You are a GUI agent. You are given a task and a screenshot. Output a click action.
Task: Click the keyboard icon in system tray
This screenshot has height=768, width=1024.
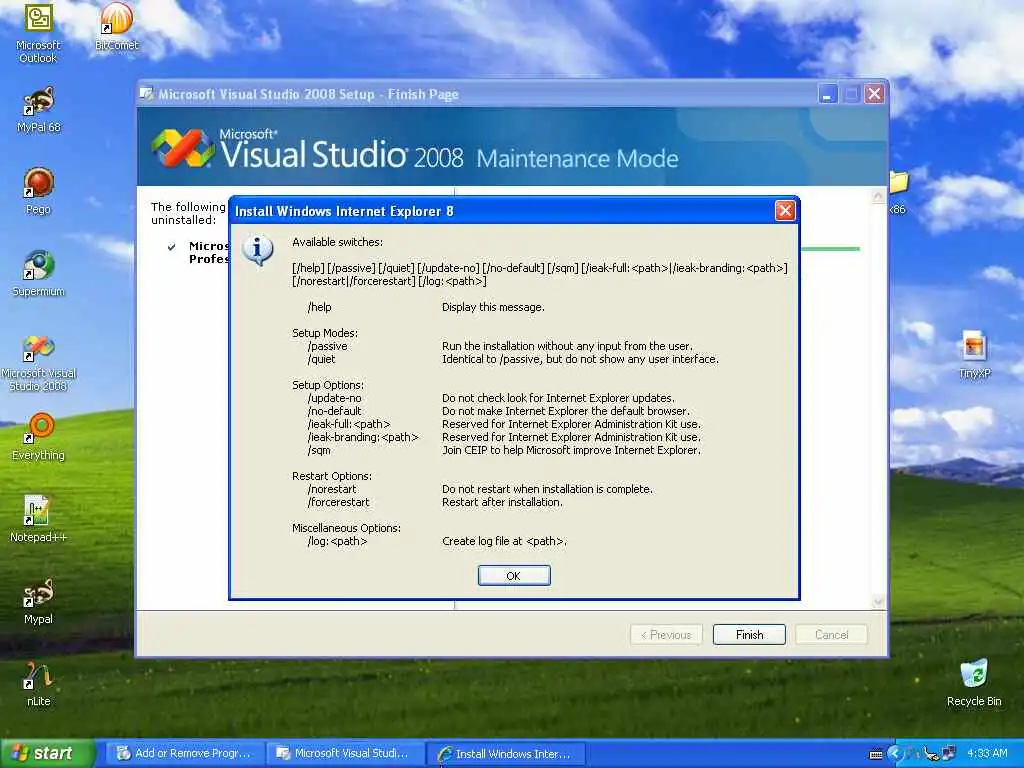click(x=876, y=754)
